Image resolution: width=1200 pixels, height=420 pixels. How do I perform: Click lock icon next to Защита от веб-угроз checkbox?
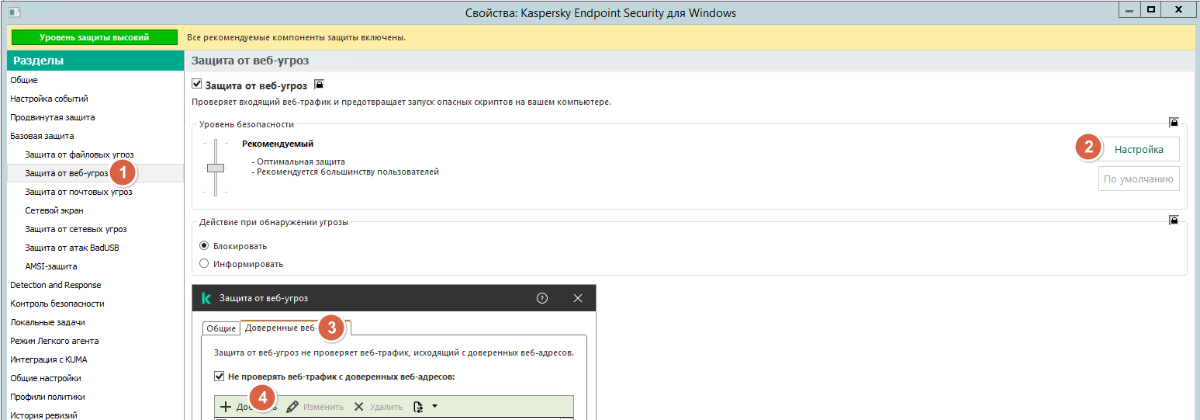[x=318, y=85]
